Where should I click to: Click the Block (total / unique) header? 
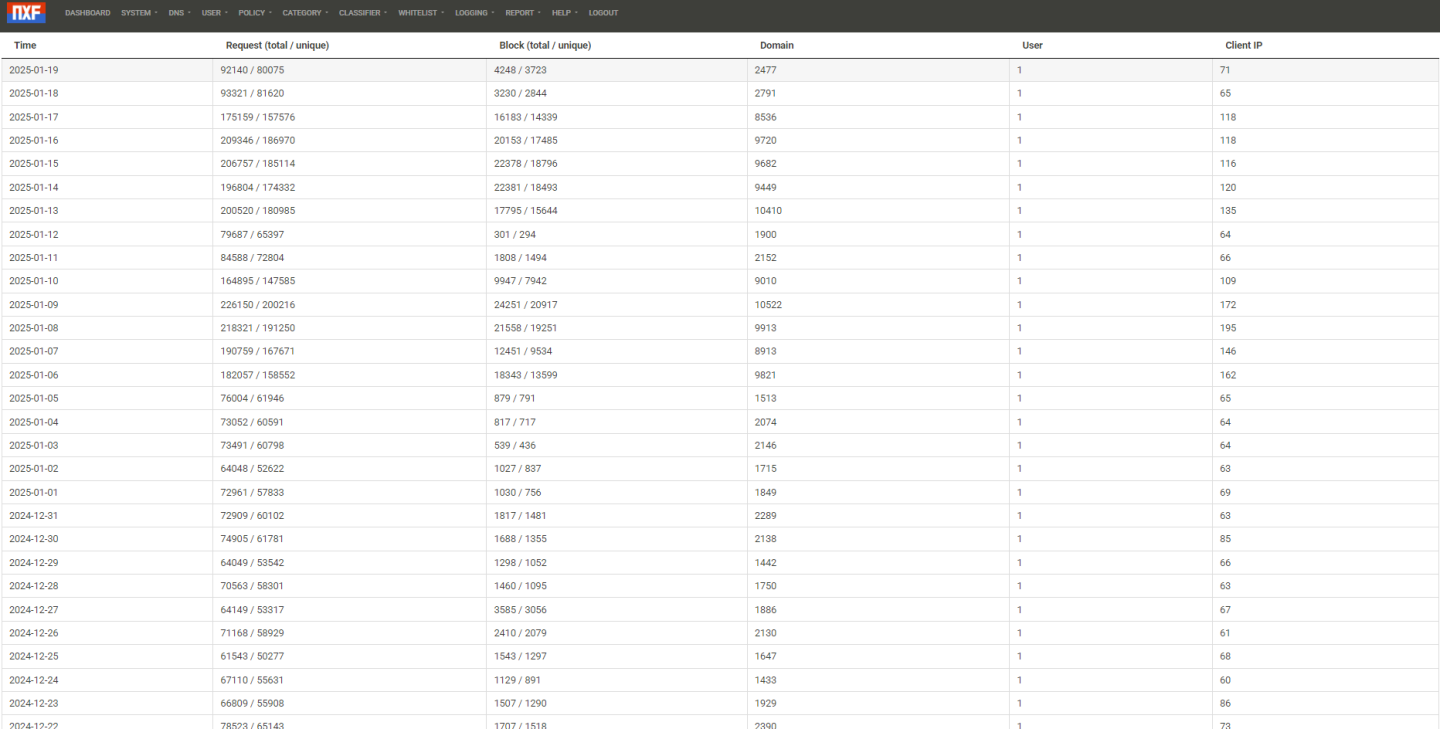[545, 45]
